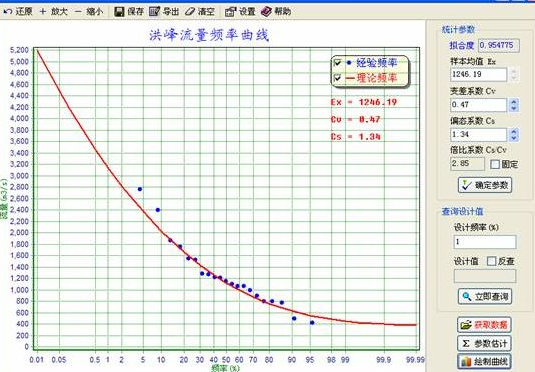Export the chart via the 导出 icon
This screenshot has width=535, height=372.
click(154, 12)
